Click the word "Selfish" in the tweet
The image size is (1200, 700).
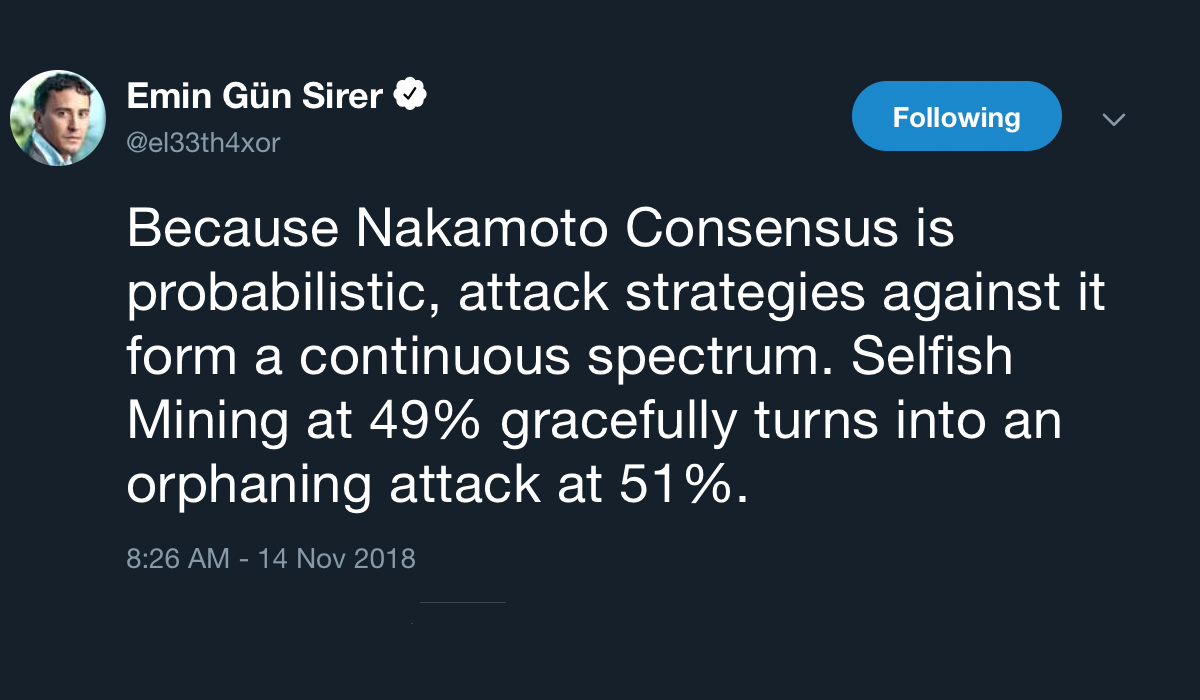[x=932, y=358]
